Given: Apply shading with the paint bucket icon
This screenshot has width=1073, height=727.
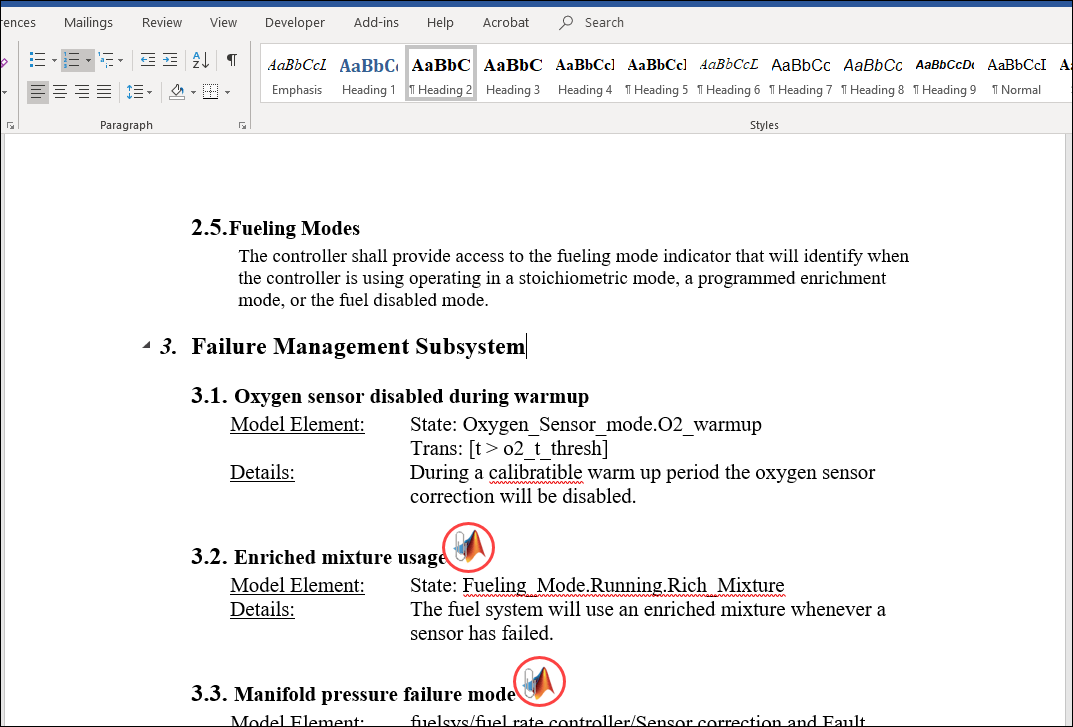Looking at the screenshot, I should pos(177,92).
